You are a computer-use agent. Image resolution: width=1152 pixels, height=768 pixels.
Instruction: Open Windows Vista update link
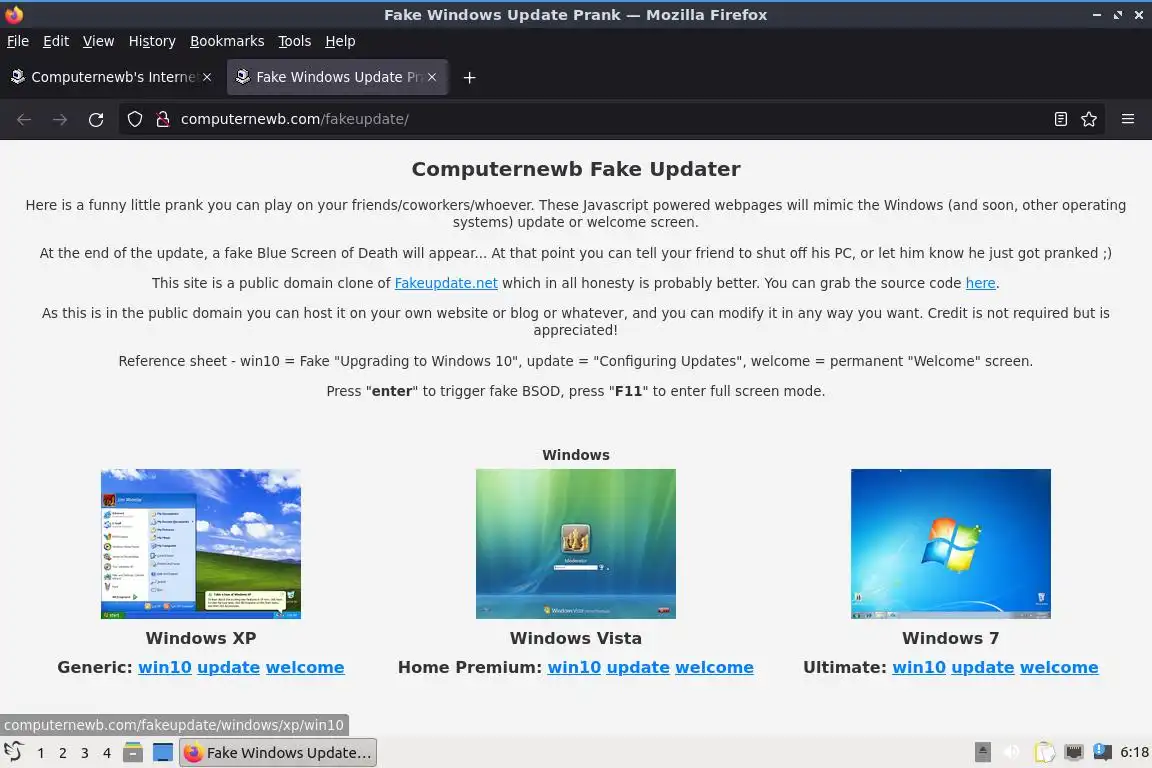click(x=638, y=667)
